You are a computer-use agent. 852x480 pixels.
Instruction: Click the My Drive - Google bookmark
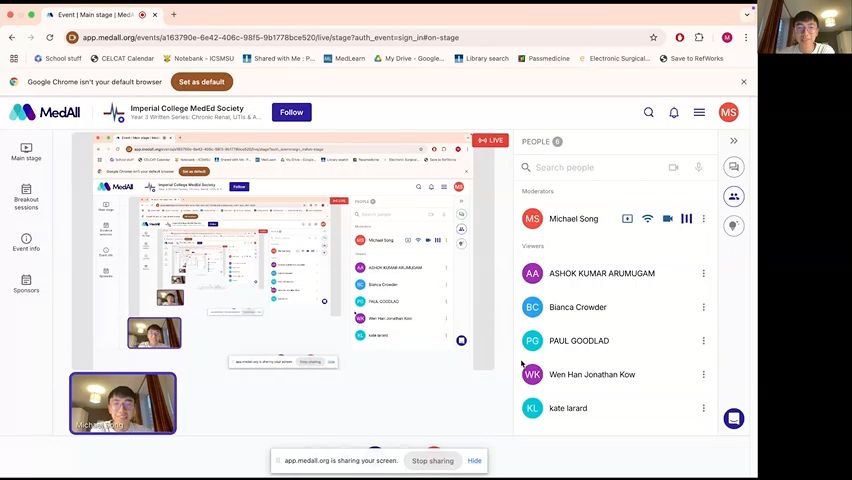click(409, 58)
